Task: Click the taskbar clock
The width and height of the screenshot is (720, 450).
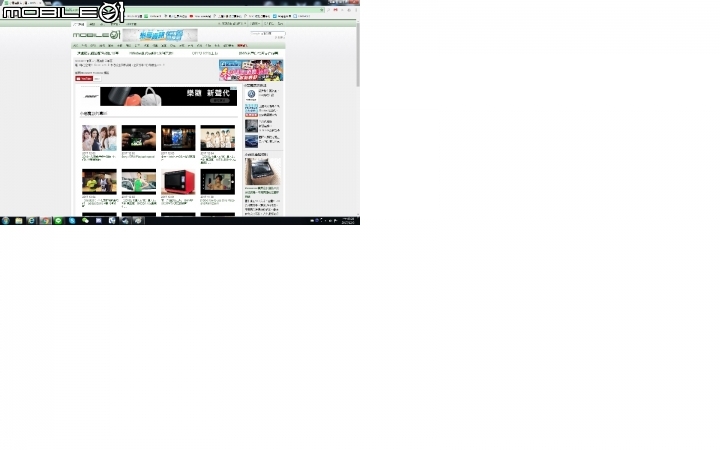Action: click(348, 221)
